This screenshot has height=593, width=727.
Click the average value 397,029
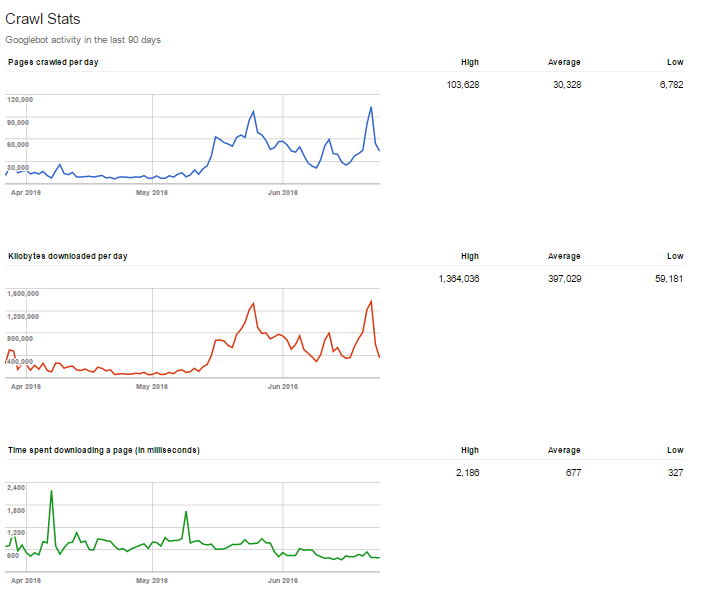pyautogui.click(x=563, y=279)
